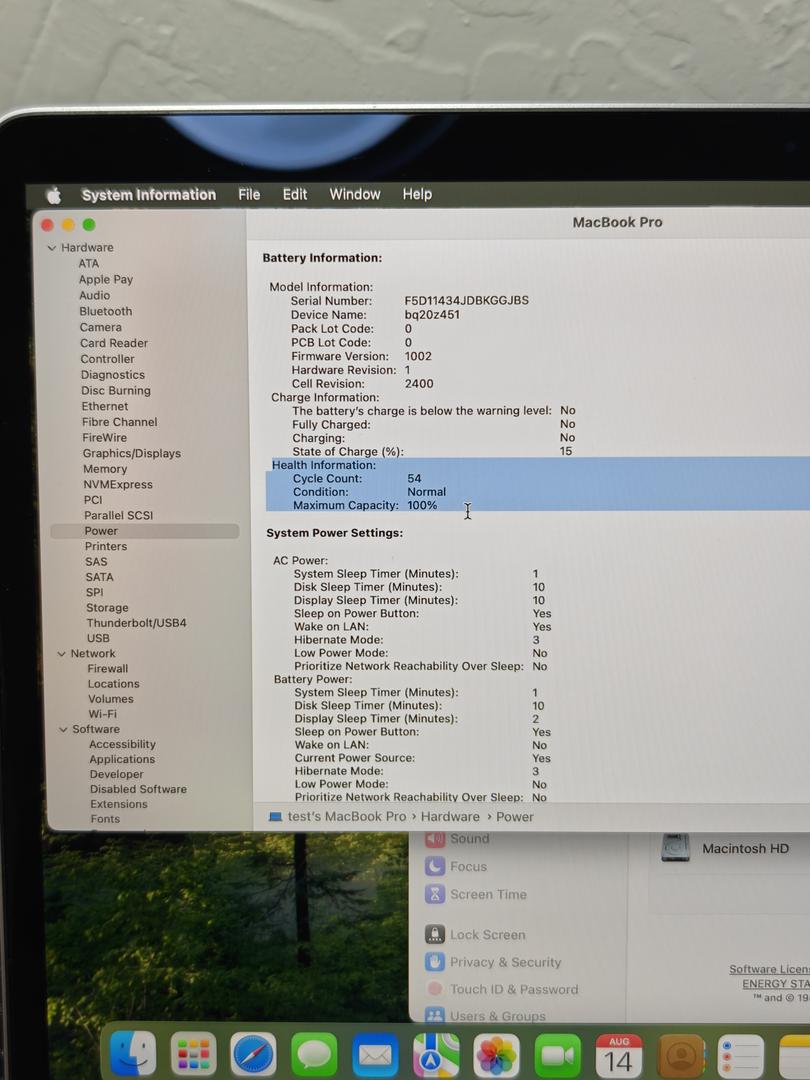810x1080 pixels.
Task: Click the laptop icon in path bar
Action: click(x=276, y=817)
